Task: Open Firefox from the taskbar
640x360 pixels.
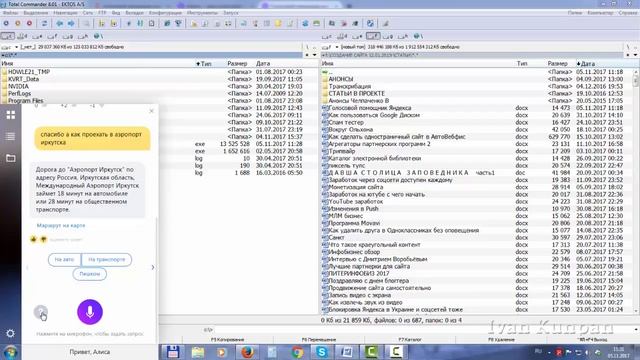Action: pyautogui.click(x=247, y=352)
